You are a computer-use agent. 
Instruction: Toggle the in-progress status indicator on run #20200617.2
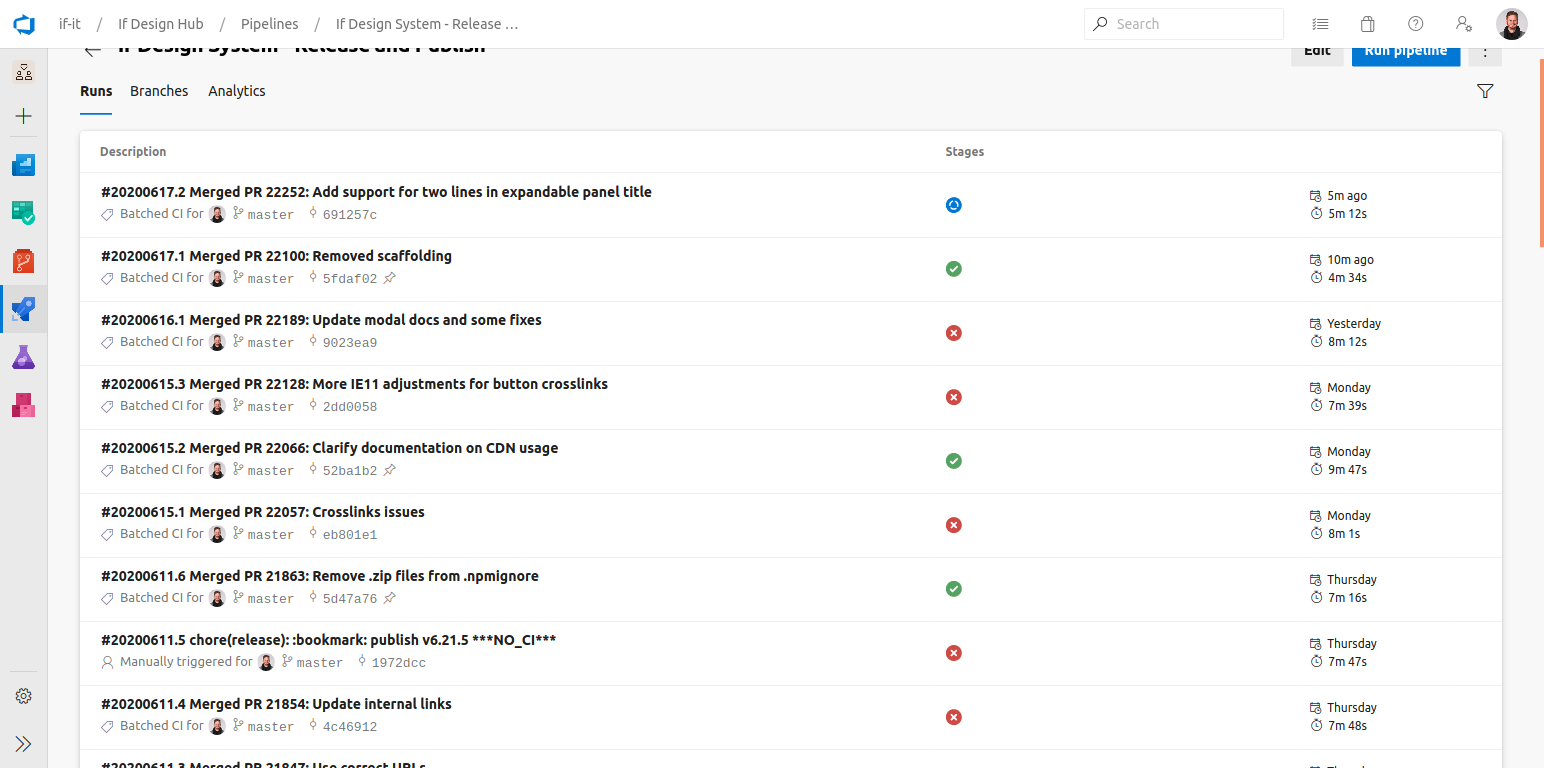point(953,204)
